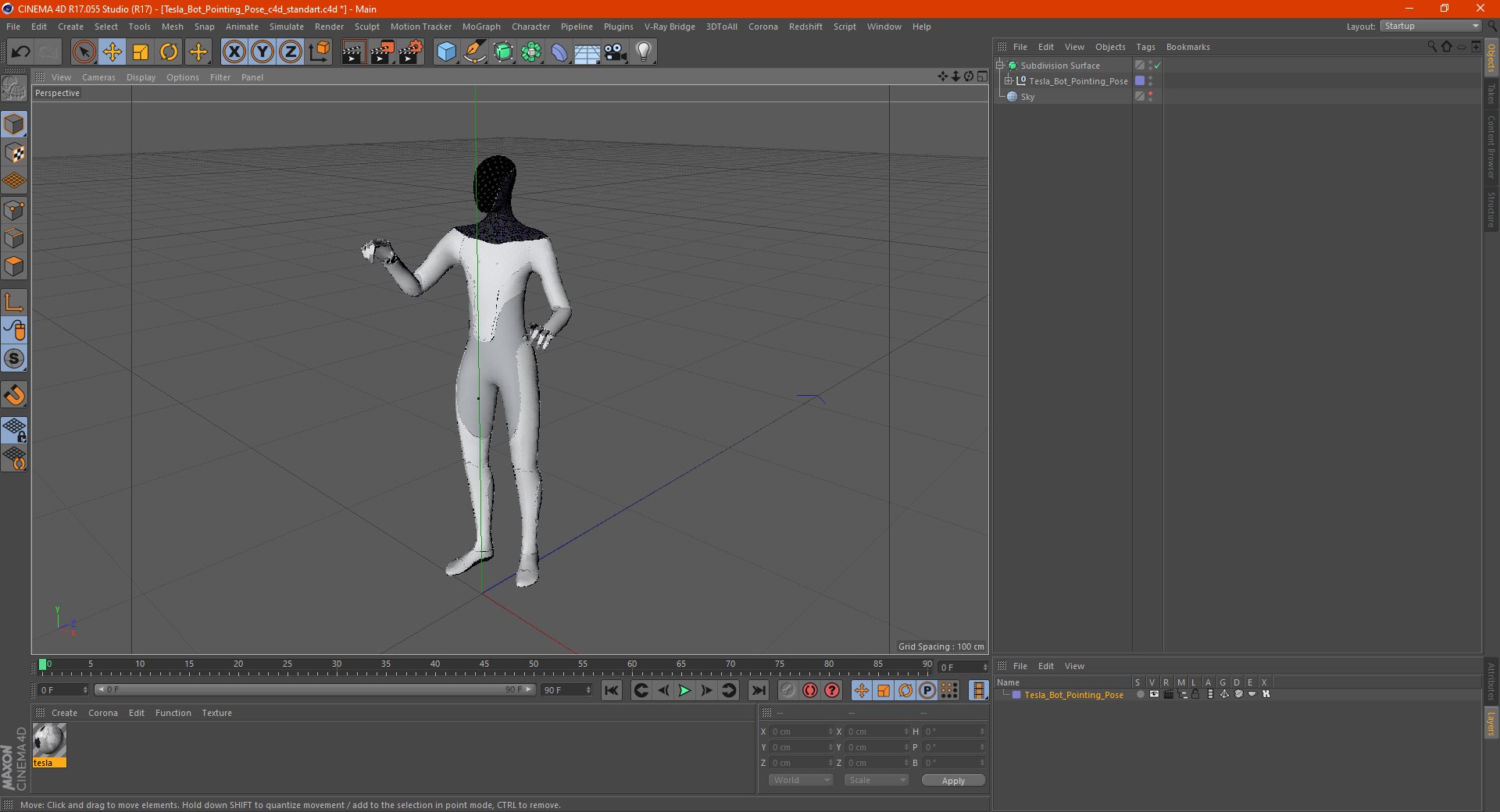Open the File menu
This screenshot has height=812, width=1500.
click(13, 27)
